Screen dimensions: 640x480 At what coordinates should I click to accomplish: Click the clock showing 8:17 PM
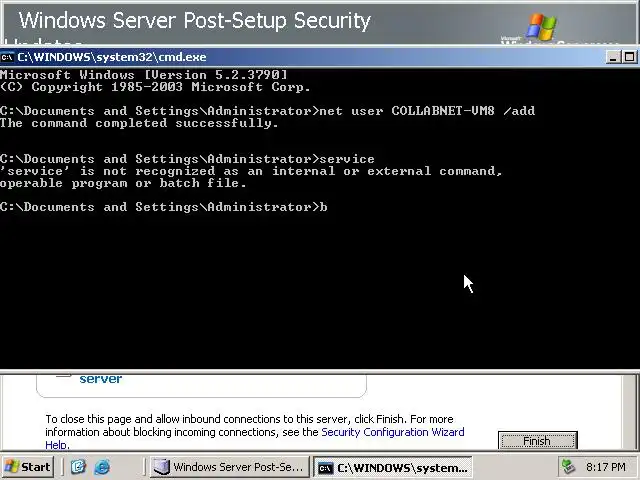tap(605, 467)
